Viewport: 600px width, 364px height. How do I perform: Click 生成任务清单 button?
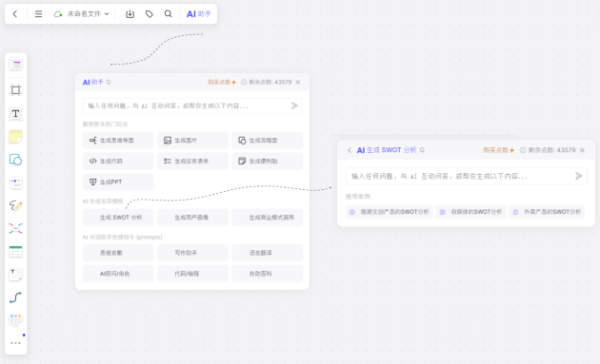point(192,161)
